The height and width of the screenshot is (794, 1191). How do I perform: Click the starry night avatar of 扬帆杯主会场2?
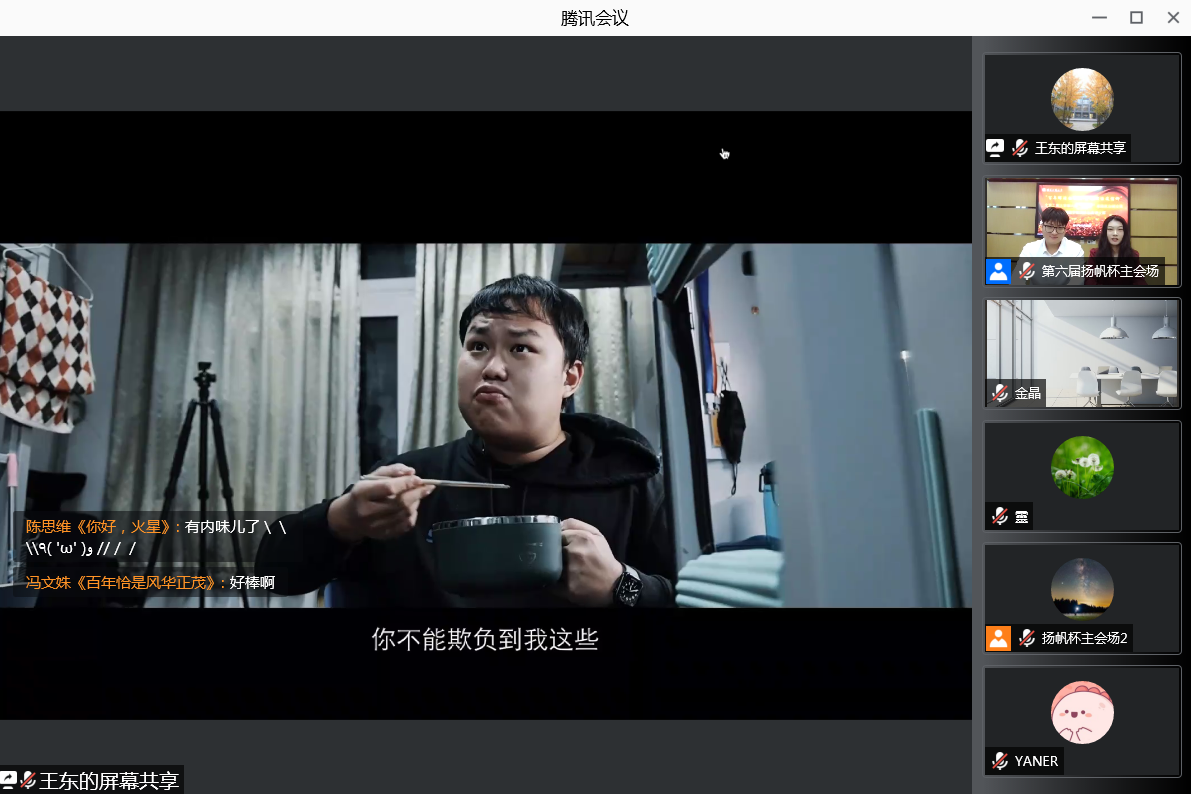tap(1082, 589)
